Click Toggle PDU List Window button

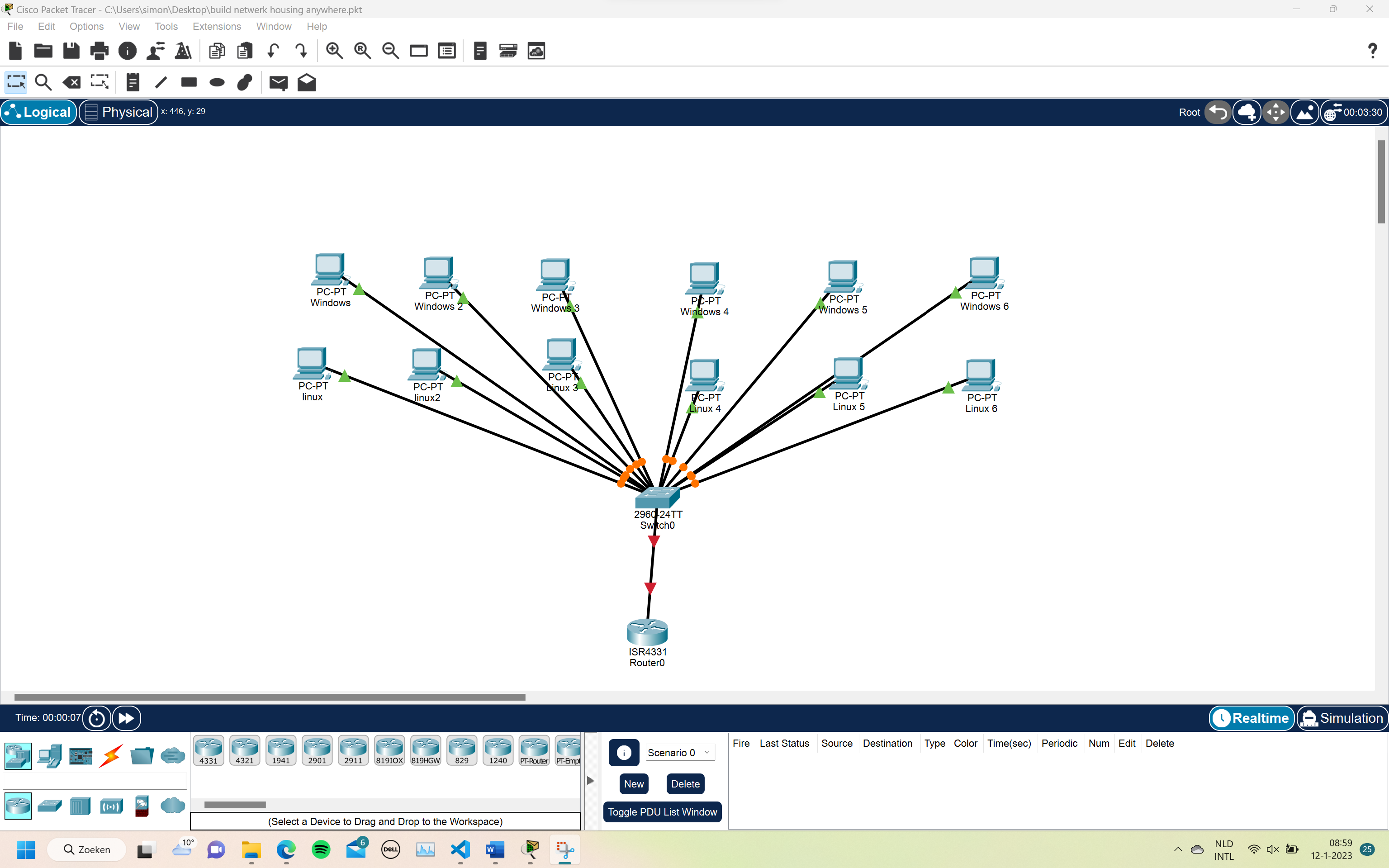662,812
